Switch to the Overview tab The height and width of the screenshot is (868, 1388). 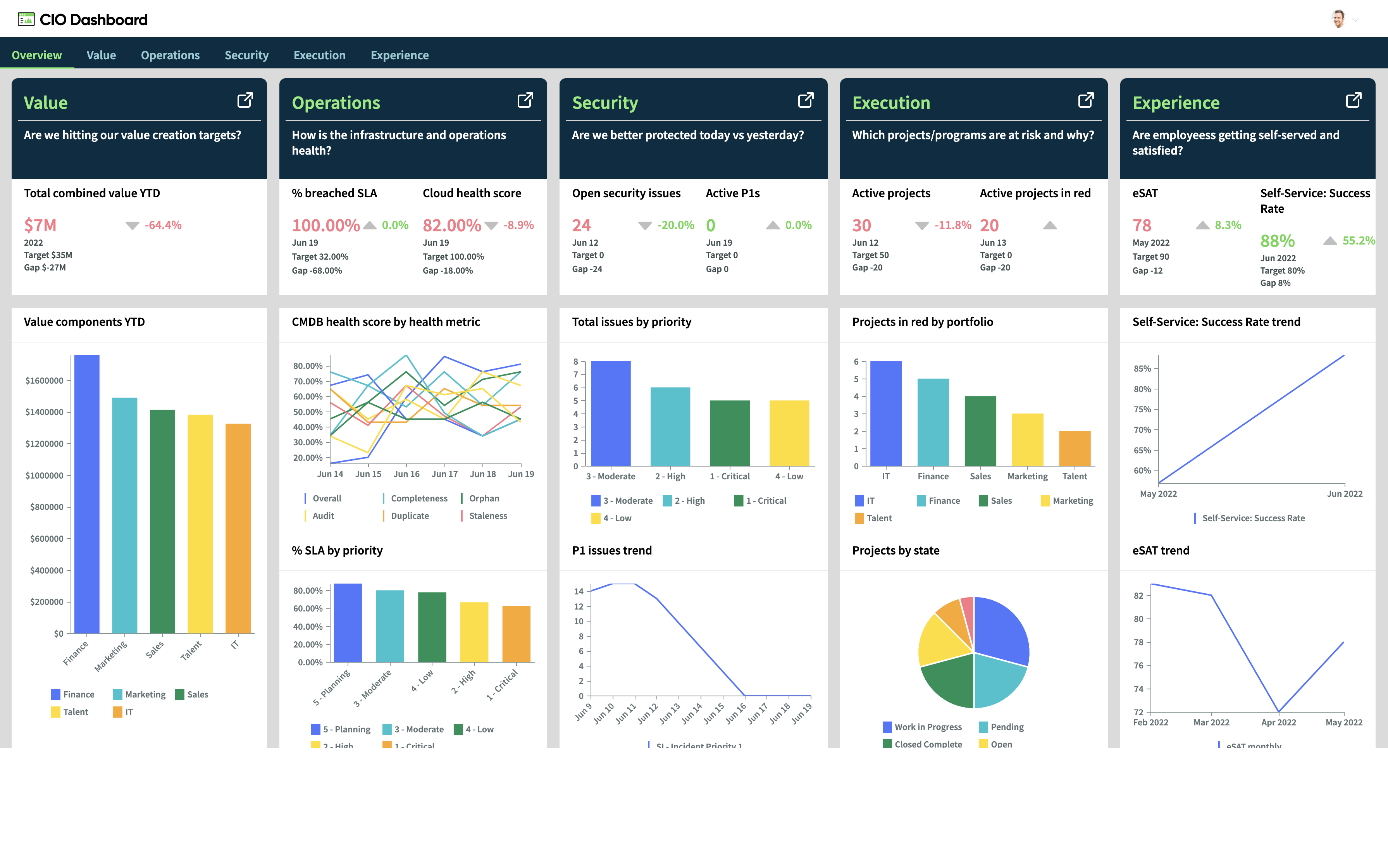[37, 55]
